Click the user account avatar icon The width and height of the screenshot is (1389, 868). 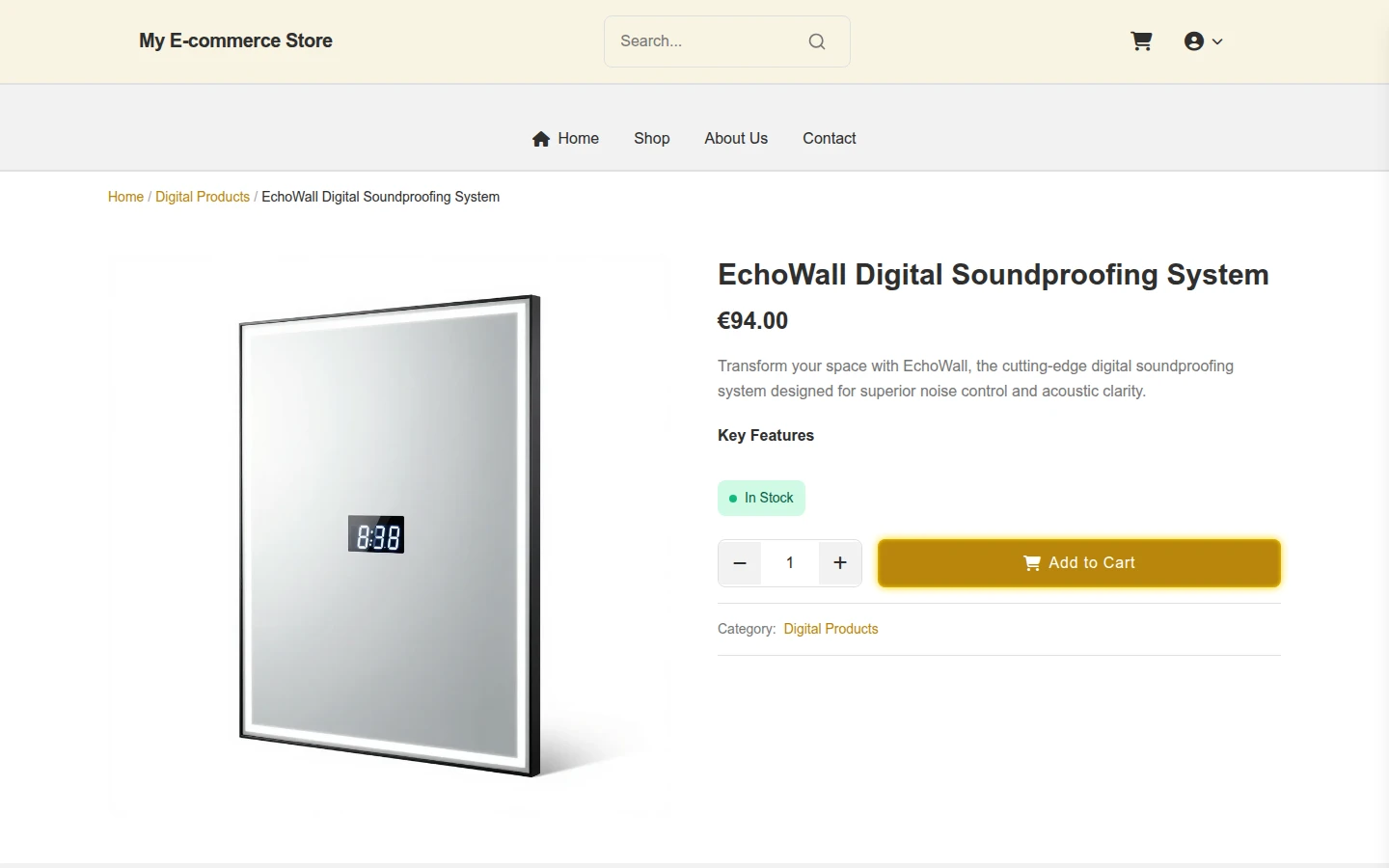[1194, 41]
